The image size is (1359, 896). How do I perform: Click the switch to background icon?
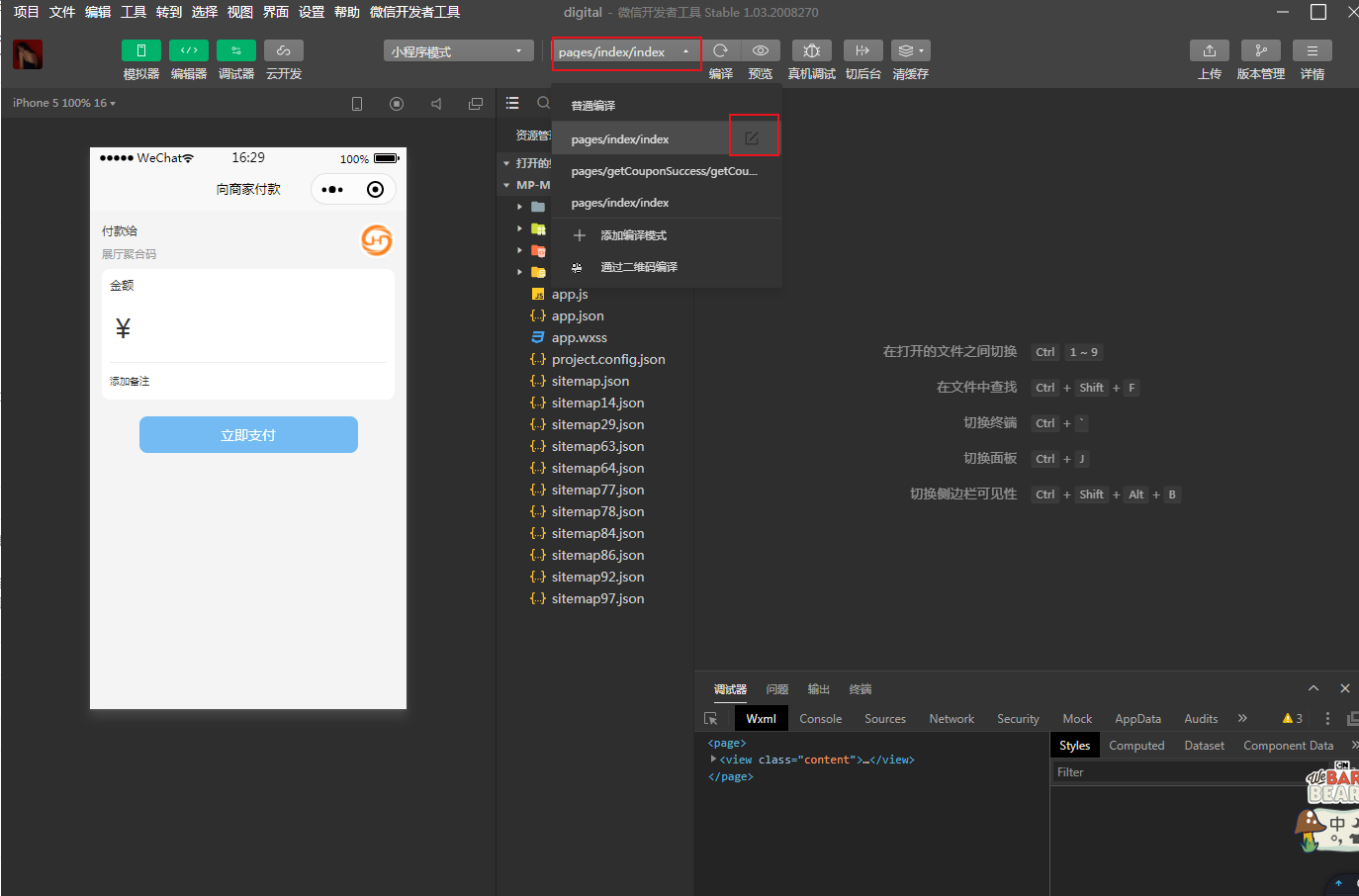pyautogui.click(x=862, y=50)
